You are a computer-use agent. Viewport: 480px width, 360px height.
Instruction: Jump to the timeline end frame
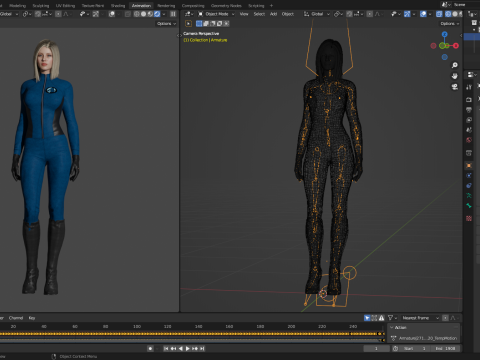(202, 349)
